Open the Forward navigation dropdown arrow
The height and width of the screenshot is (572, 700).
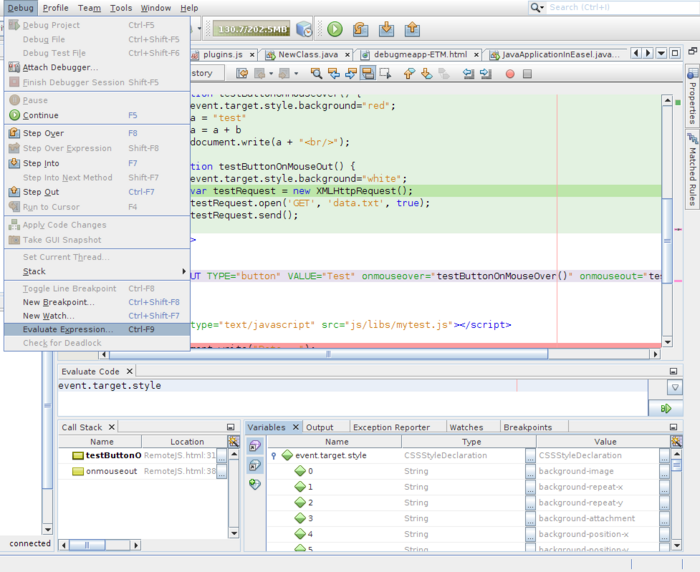coord(296,74)
